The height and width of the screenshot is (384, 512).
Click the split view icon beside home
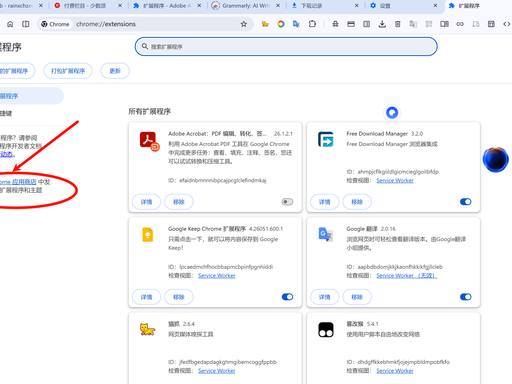tap(26, 24)
